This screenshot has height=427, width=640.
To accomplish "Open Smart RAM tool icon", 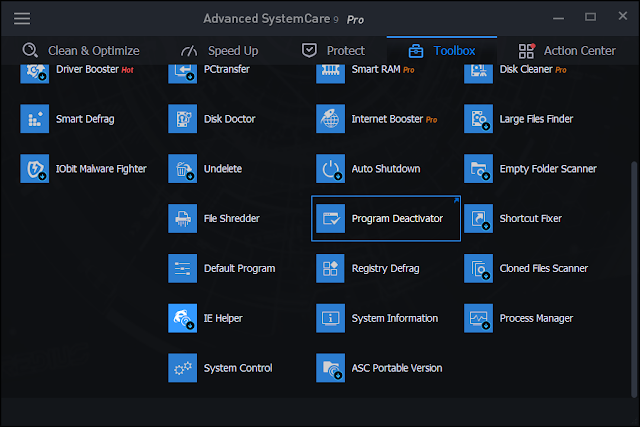I will (330, 73).
